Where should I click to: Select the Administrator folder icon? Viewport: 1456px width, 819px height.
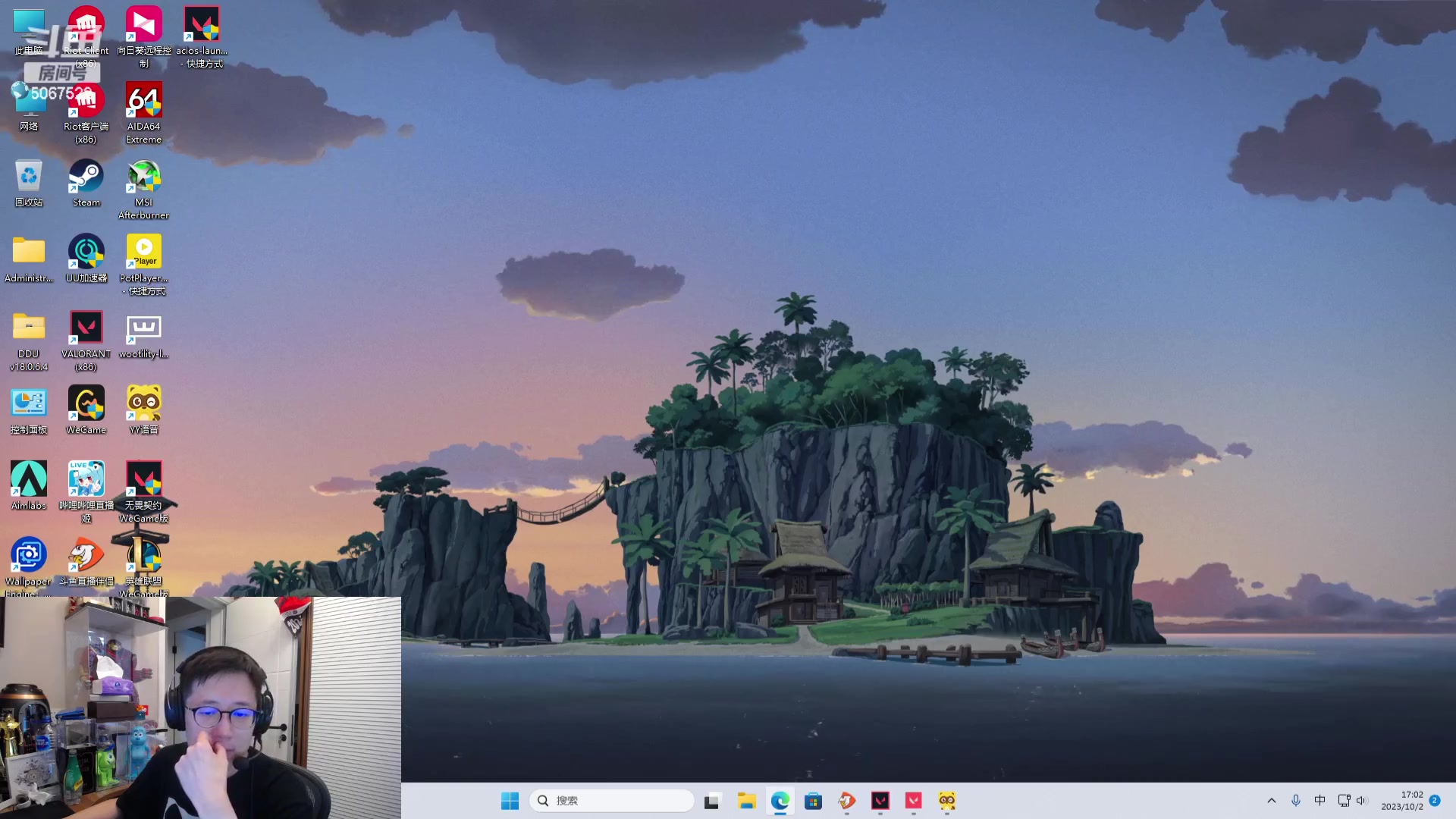(29, 258)
